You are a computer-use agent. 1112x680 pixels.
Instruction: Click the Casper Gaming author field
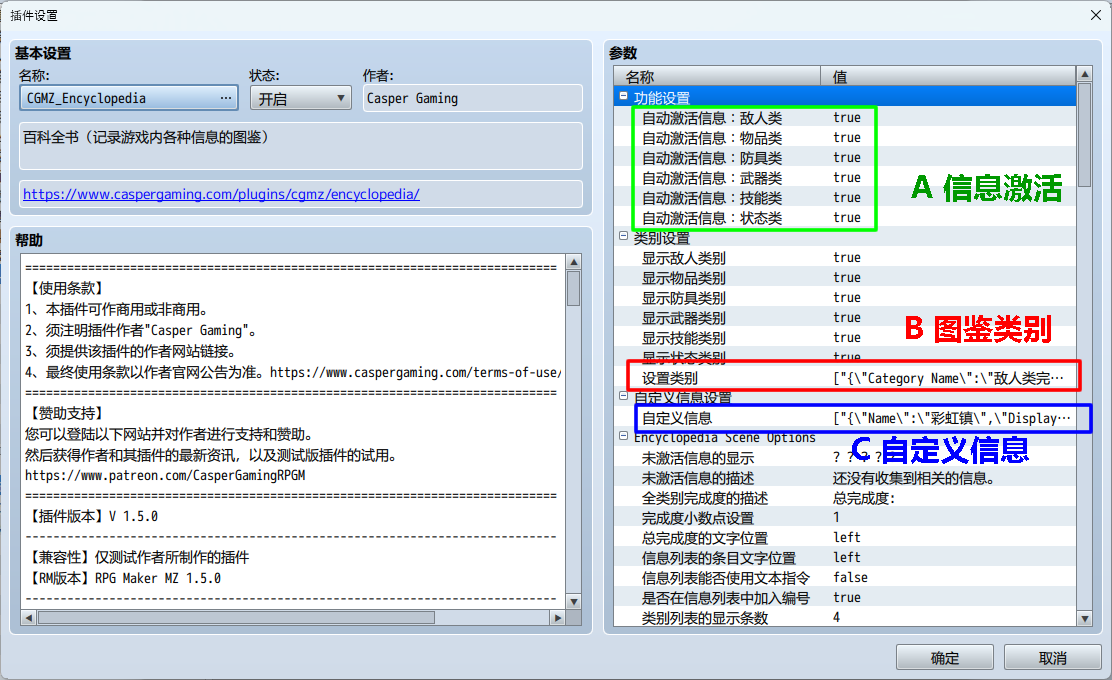point(472,98)
